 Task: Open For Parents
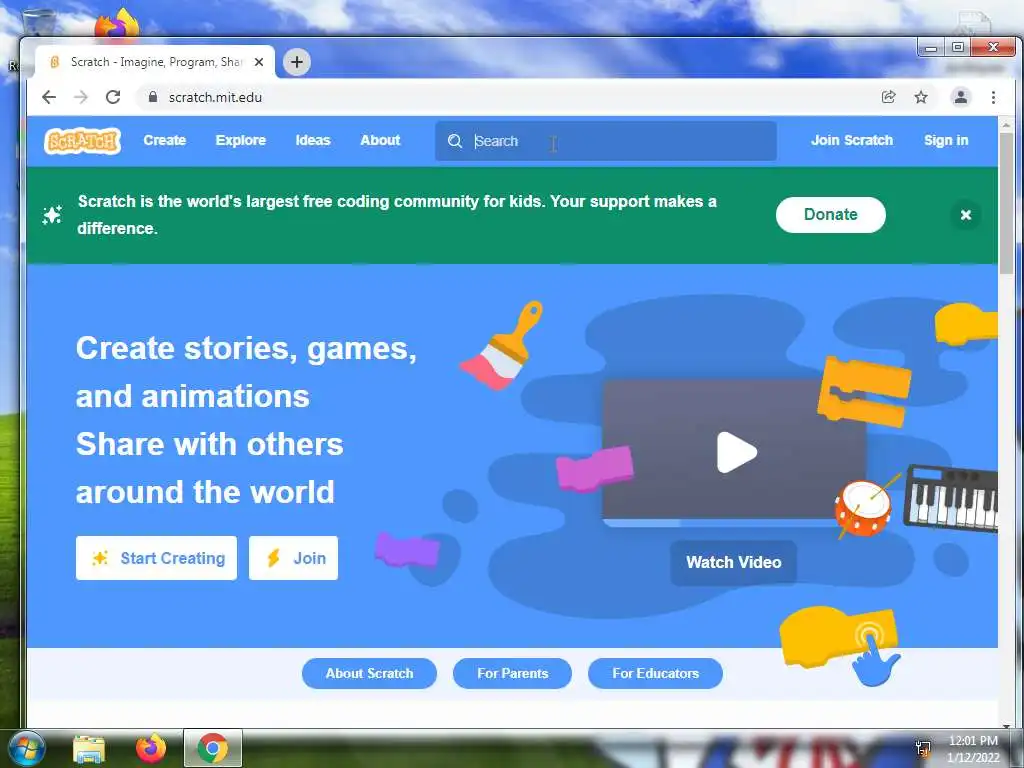point(513,673)
